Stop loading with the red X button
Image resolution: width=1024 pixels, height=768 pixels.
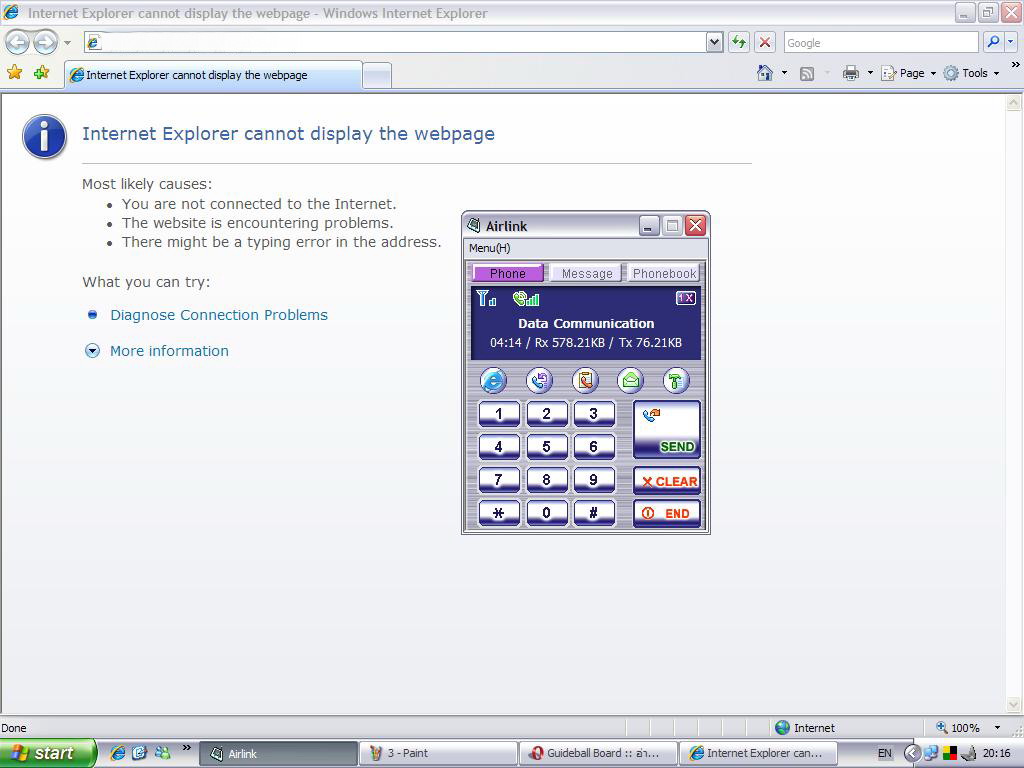tap(764, 42)
